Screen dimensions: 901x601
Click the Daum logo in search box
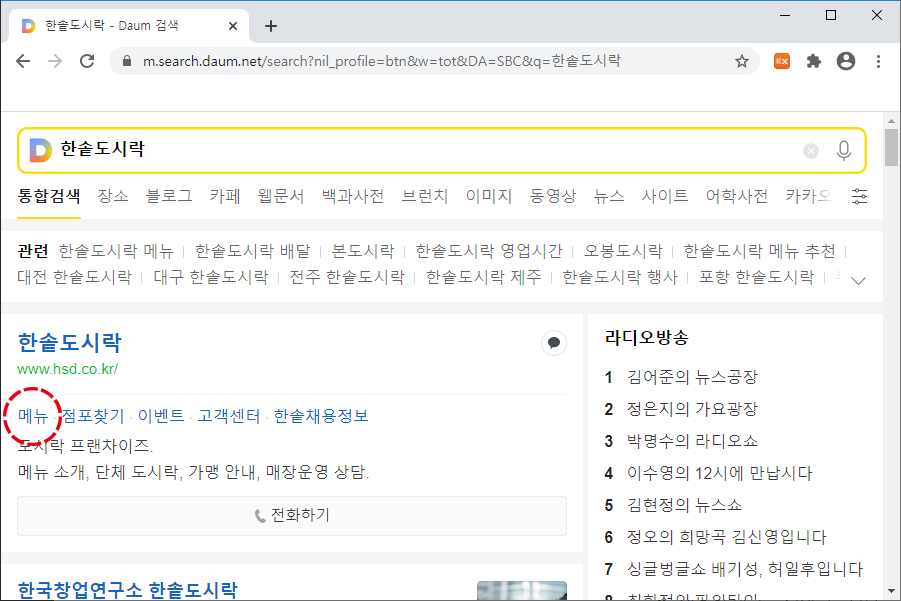40,150
